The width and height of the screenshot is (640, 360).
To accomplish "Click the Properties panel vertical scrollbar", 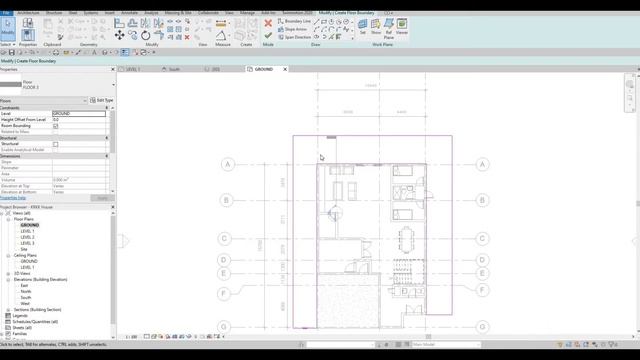I will (x=113, y=131).
